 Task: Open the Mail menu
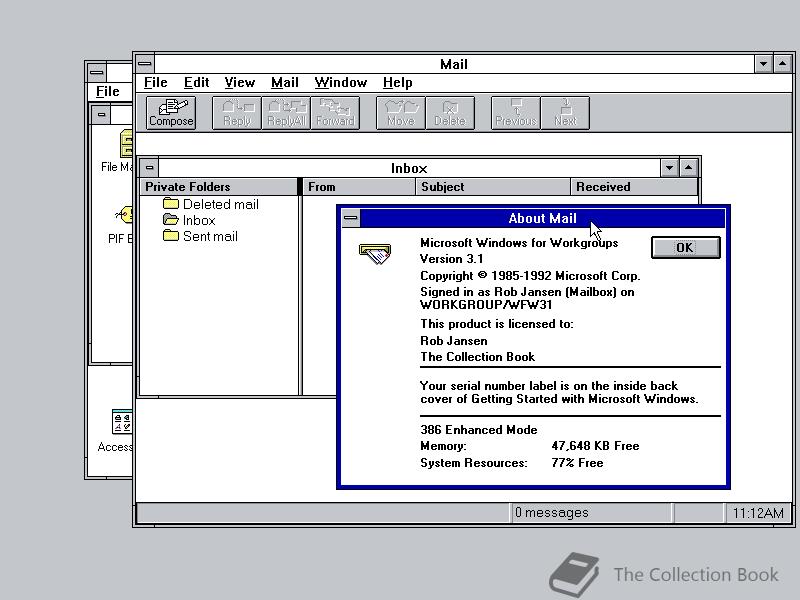tap(285, 83)
